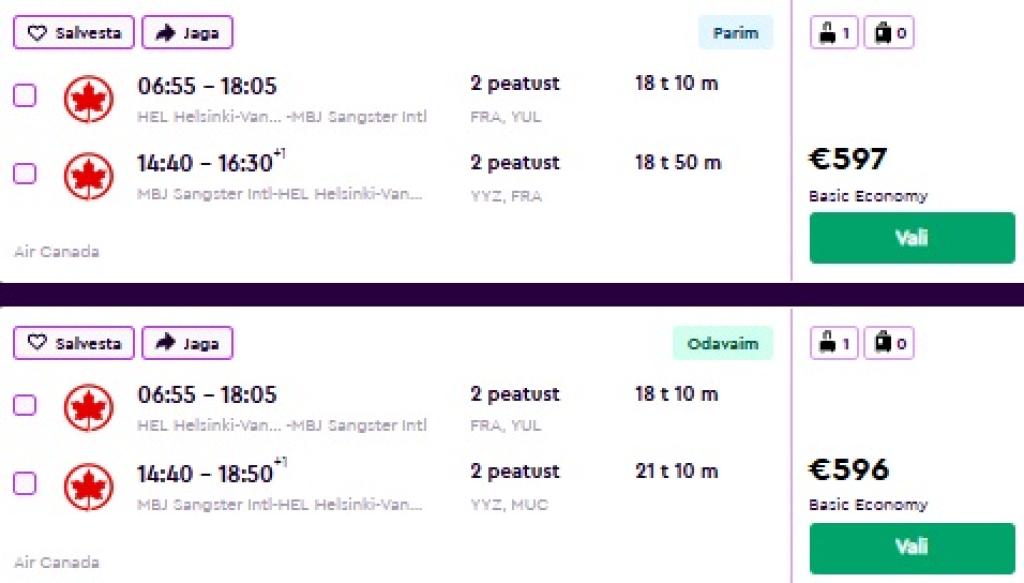Select the checkbox for the 06:55 flight in the €596 offer
This screenshot has width=1024, height=583.
tap(24, 405)
